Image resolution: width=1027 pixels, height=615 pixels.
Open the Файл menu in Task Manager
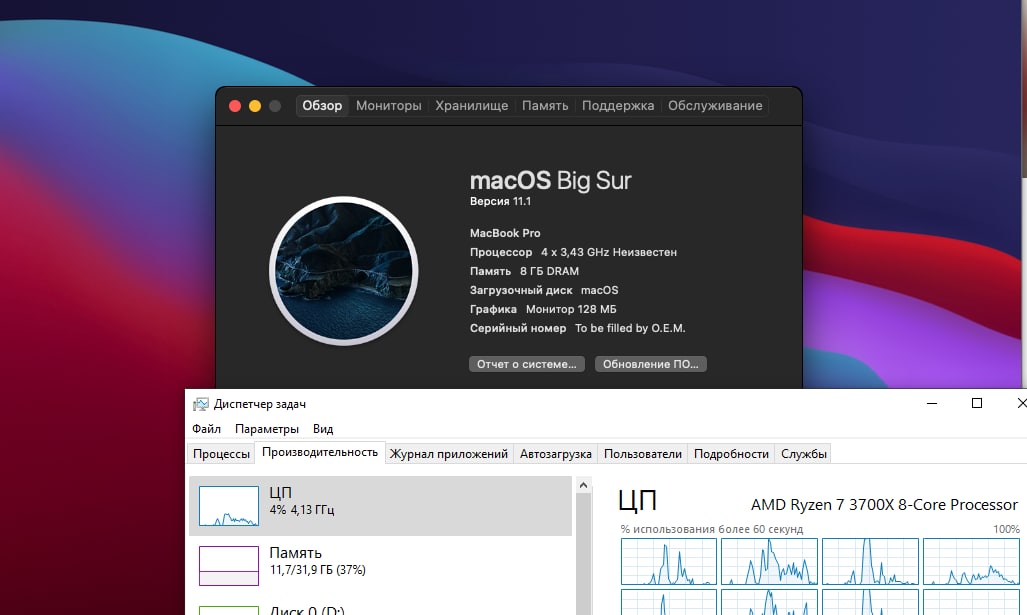click(x=206, y=429)
